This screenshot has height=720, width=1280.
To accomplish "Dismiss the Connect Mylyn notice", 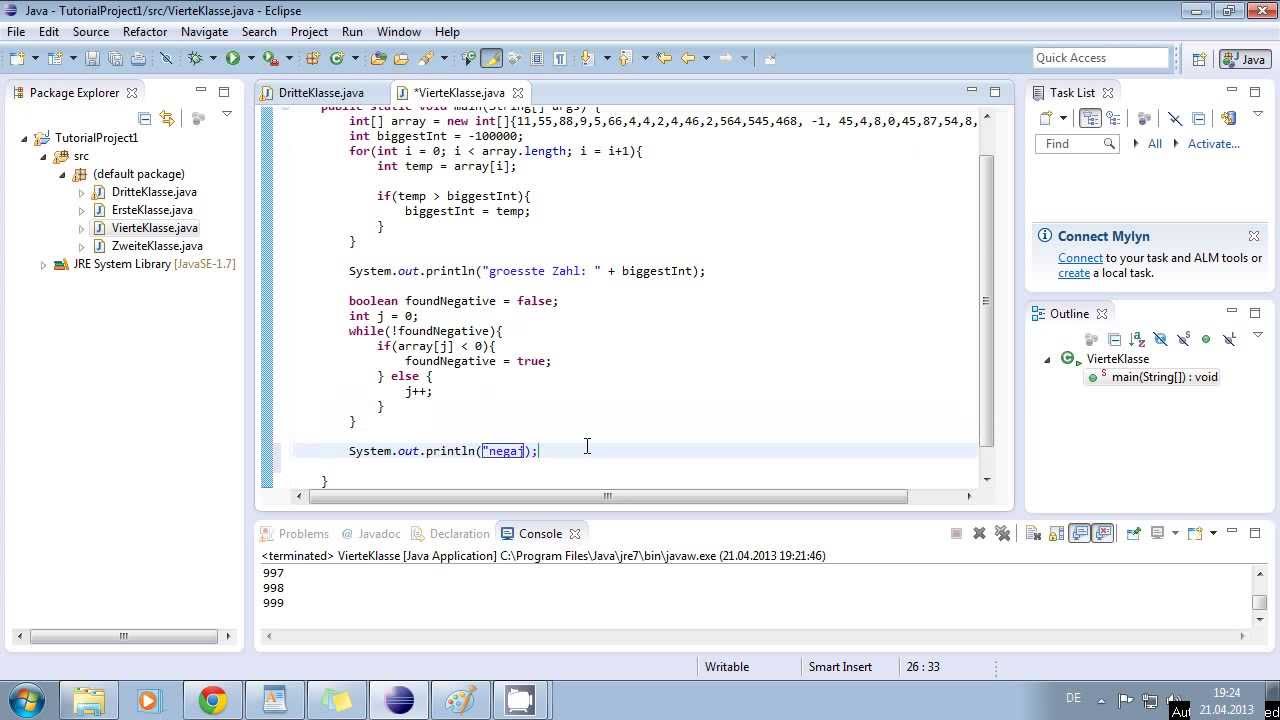I will 1254,236.
